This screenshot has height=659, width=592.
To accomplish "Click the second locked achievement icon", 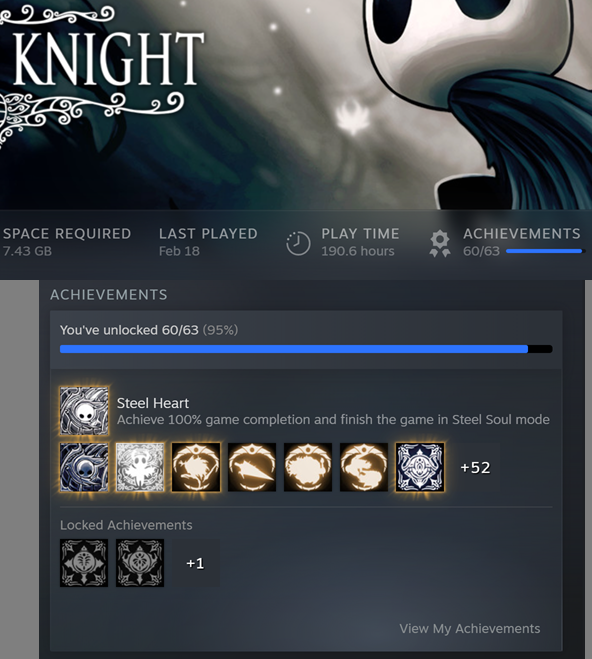I will pos(140,563).
